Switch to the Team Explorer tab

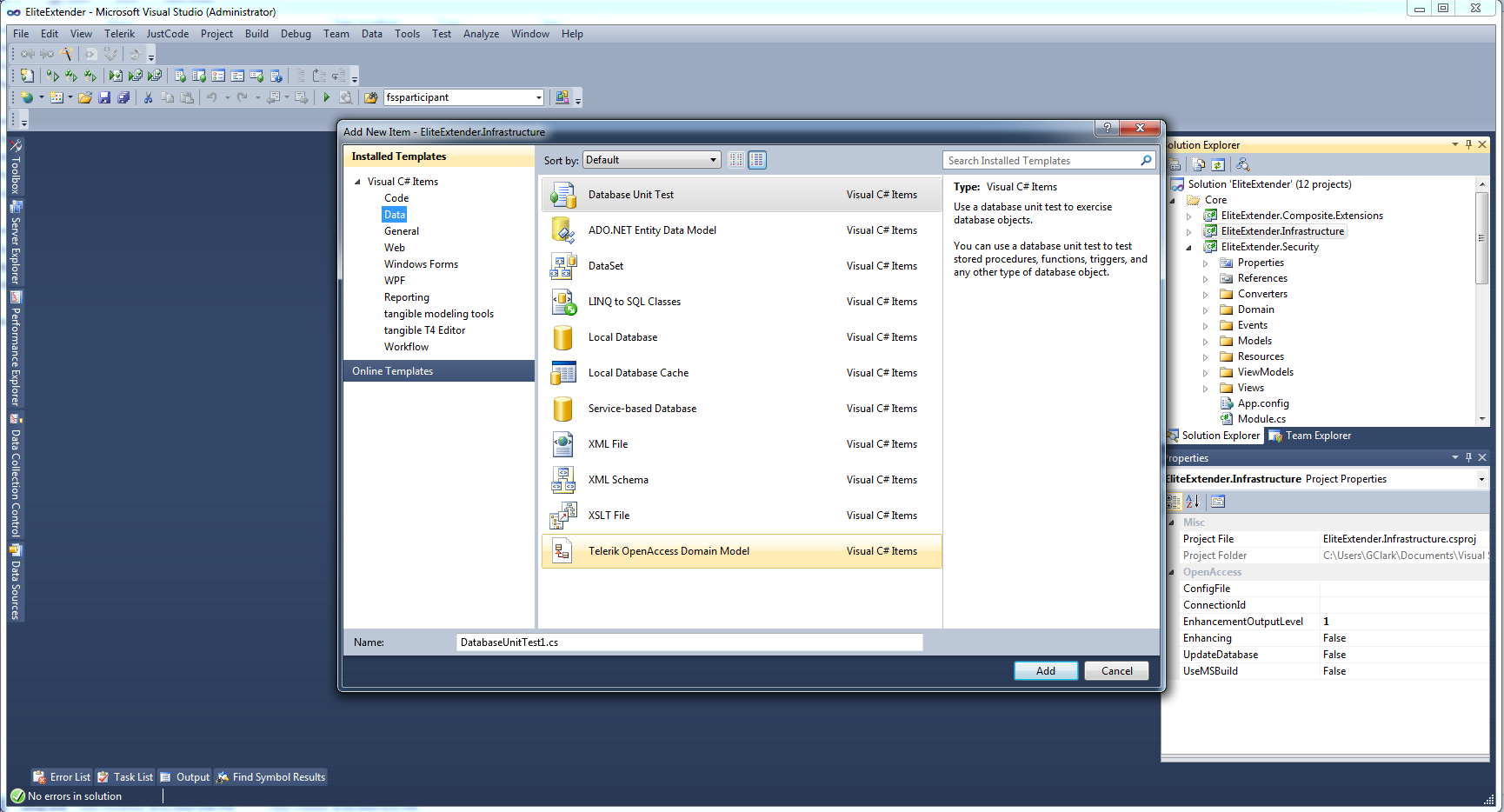[x=1310, y=436]
